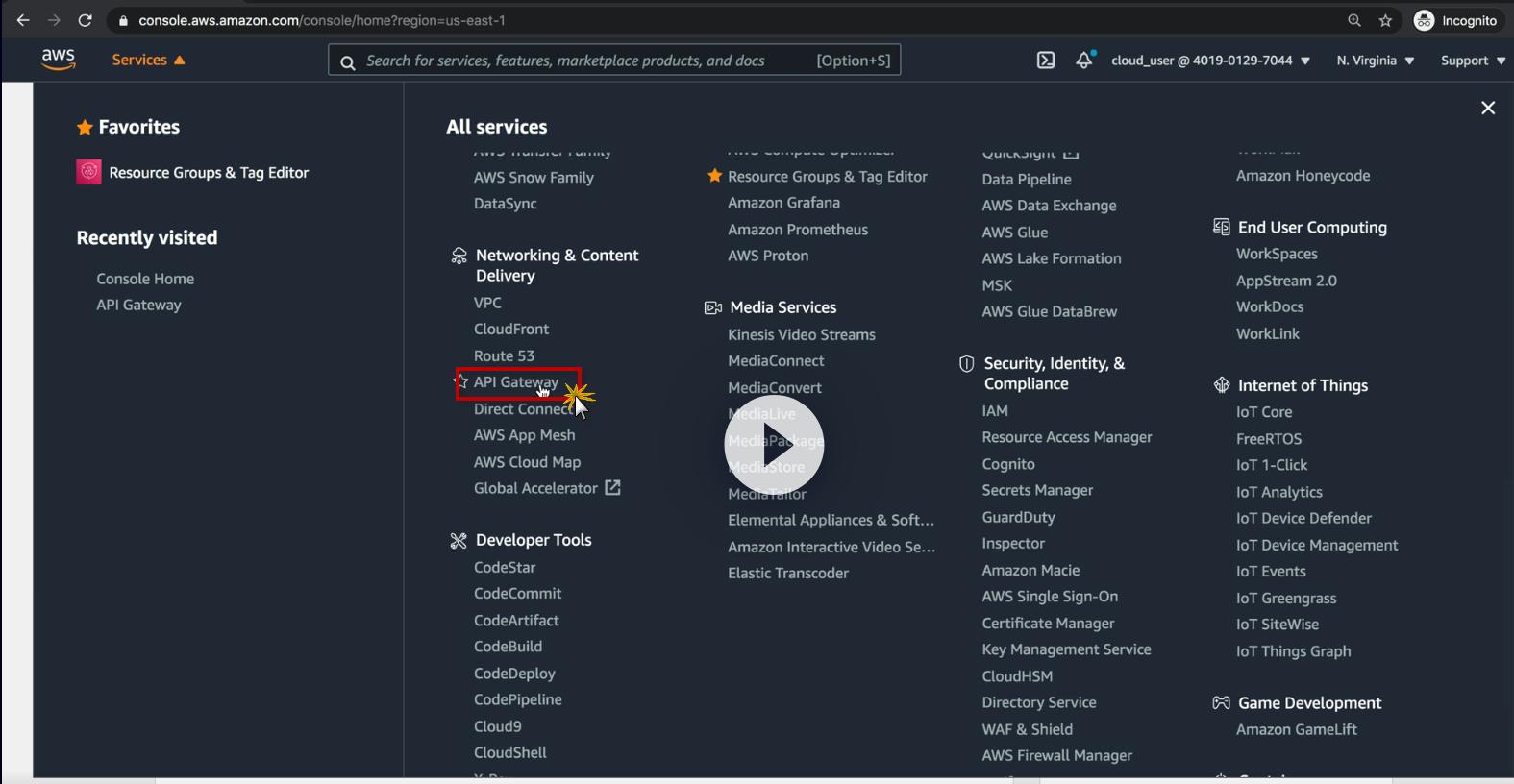Favorite API Gateway using its star outline

pyautogui.click(x=461, y=381)
